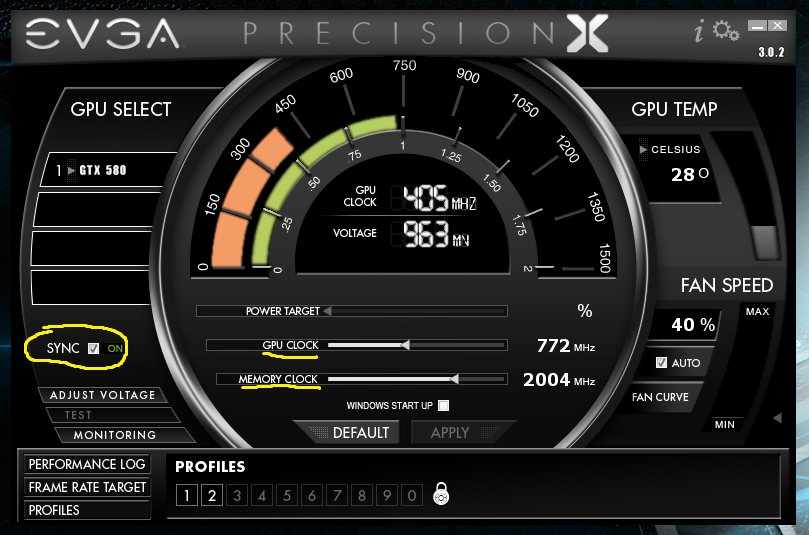This screenshot has height=535, width=809.
Task: Select profile slot 0
Action: click(412, 495)
